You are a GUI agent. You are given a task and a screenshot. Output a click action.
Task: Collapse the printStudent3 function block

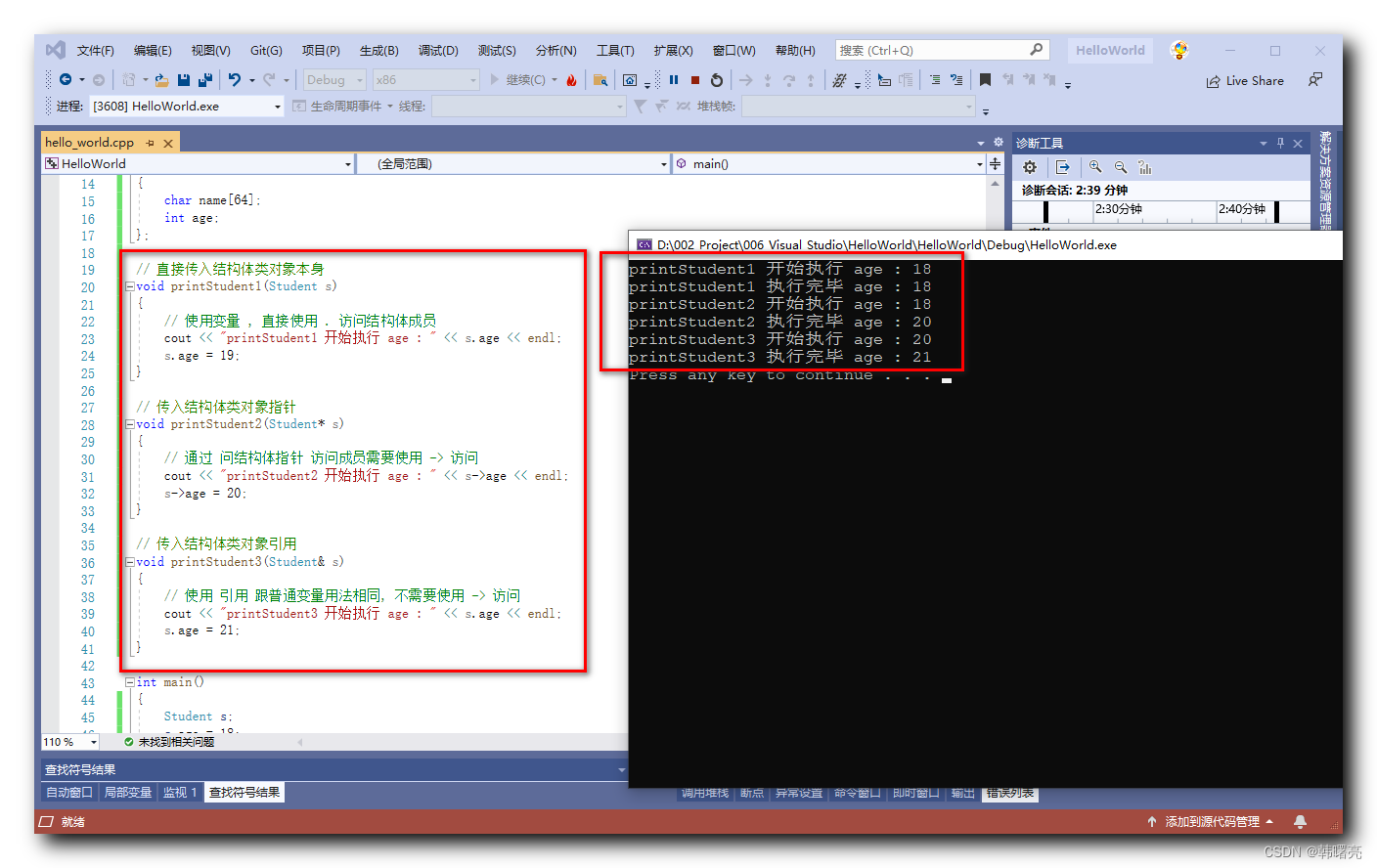(x=130, y=562)
